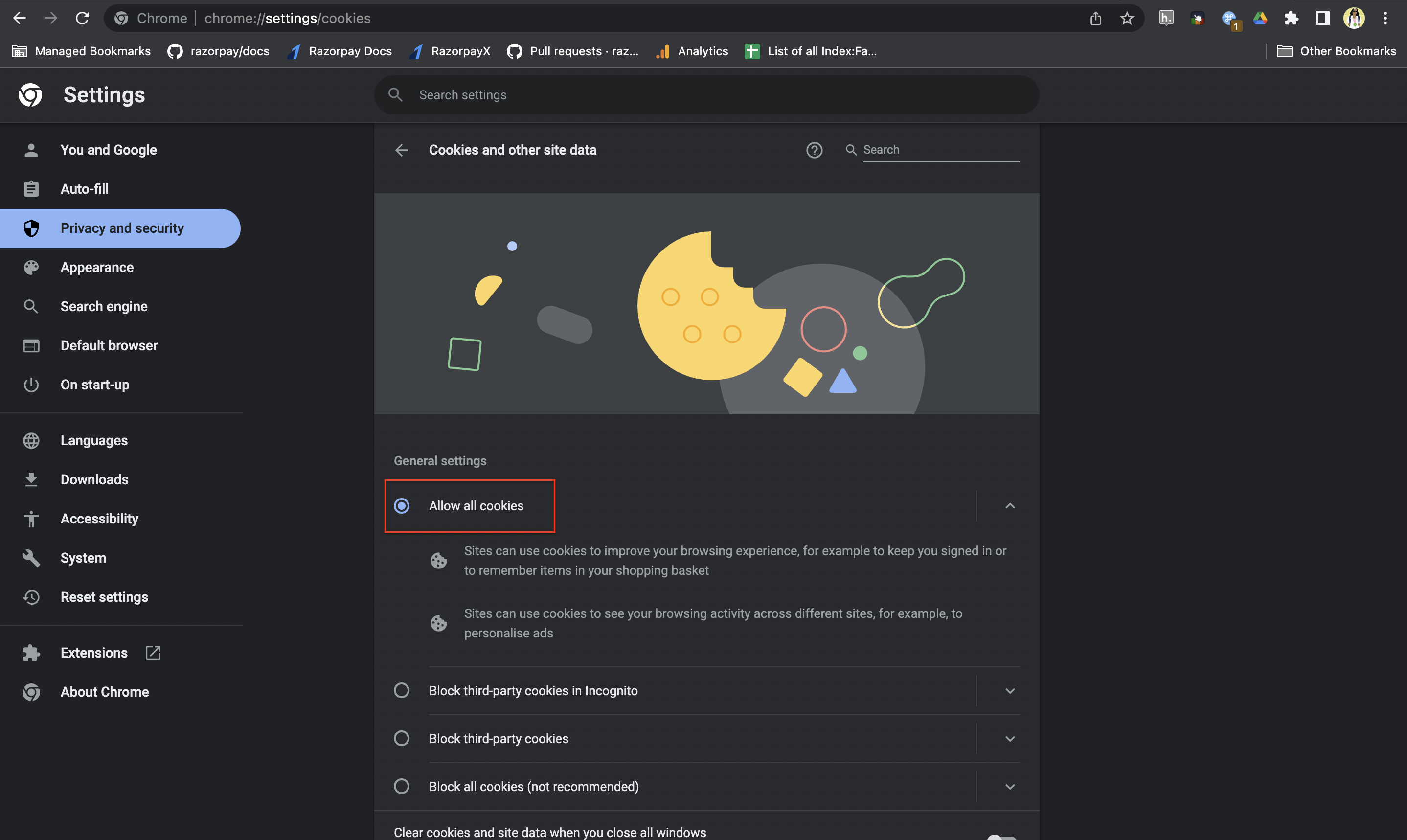The width and height of the screenshot is (1407, 840).
Task: Open the Extensions puzzle piece icon
Action: click(x=1291, y=18)
